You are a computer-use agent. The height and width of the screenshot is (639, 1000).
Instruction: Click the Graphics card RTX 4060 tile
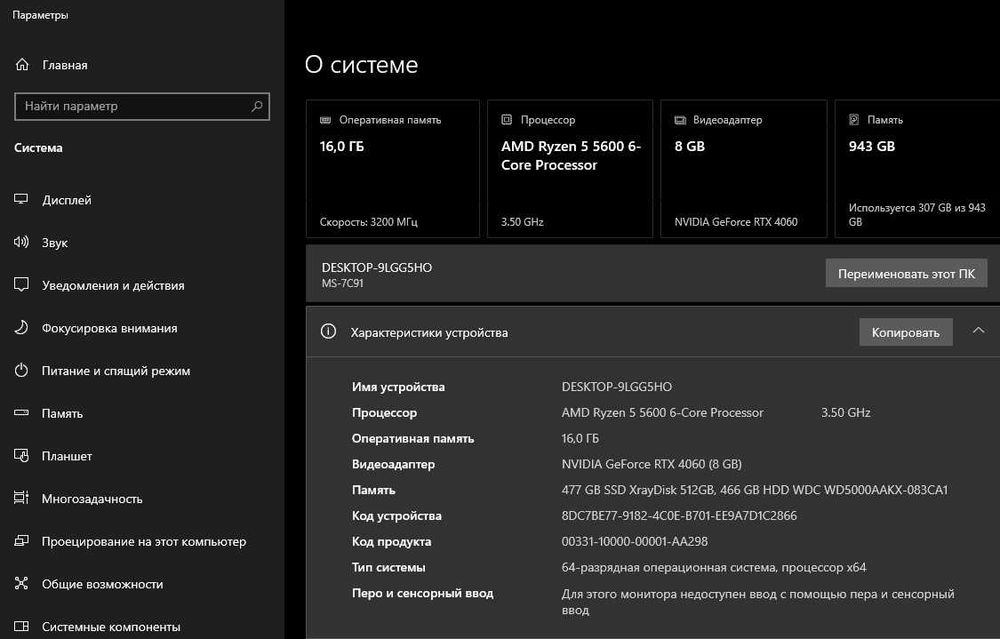point(744,168)
